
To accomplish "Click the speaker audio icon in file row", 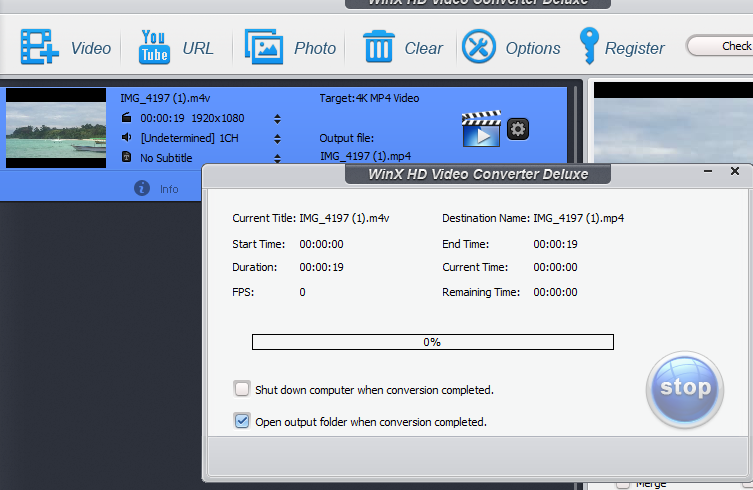I will click(x=126, y=137).
